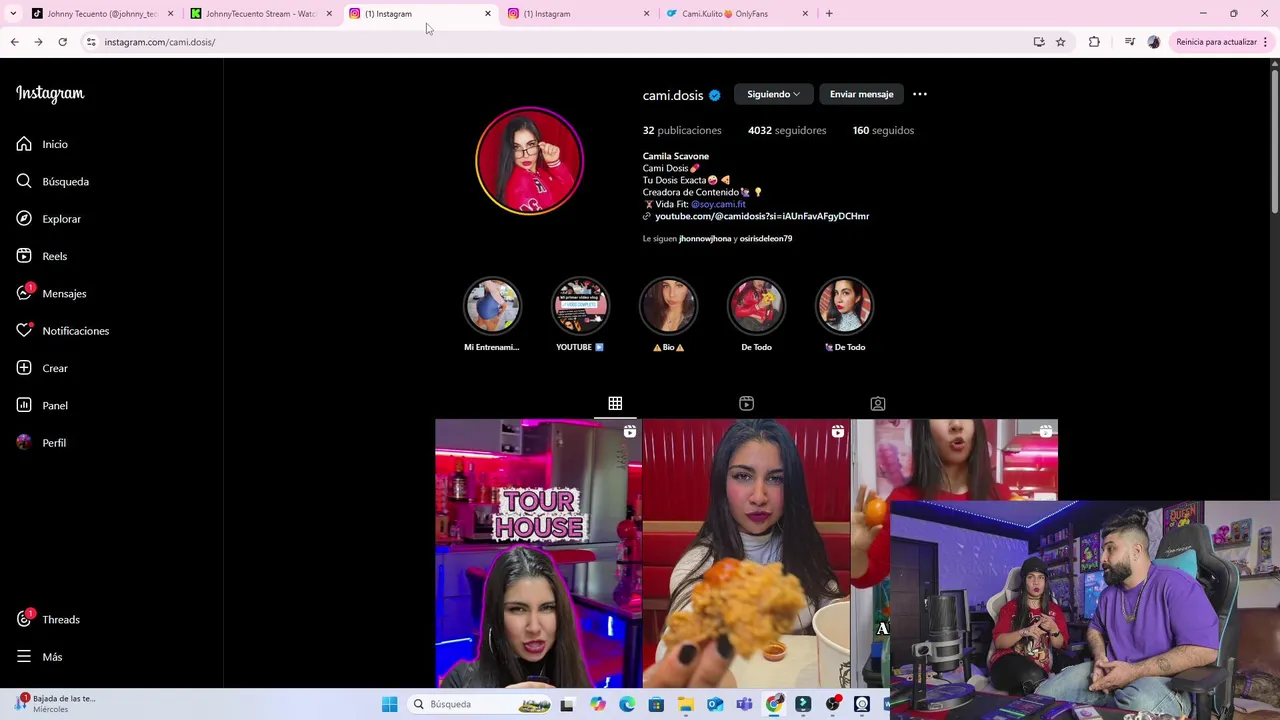Open osirisdeleon79 follower link
This screenshot has height=720, width=1280.
pos(766,239)
